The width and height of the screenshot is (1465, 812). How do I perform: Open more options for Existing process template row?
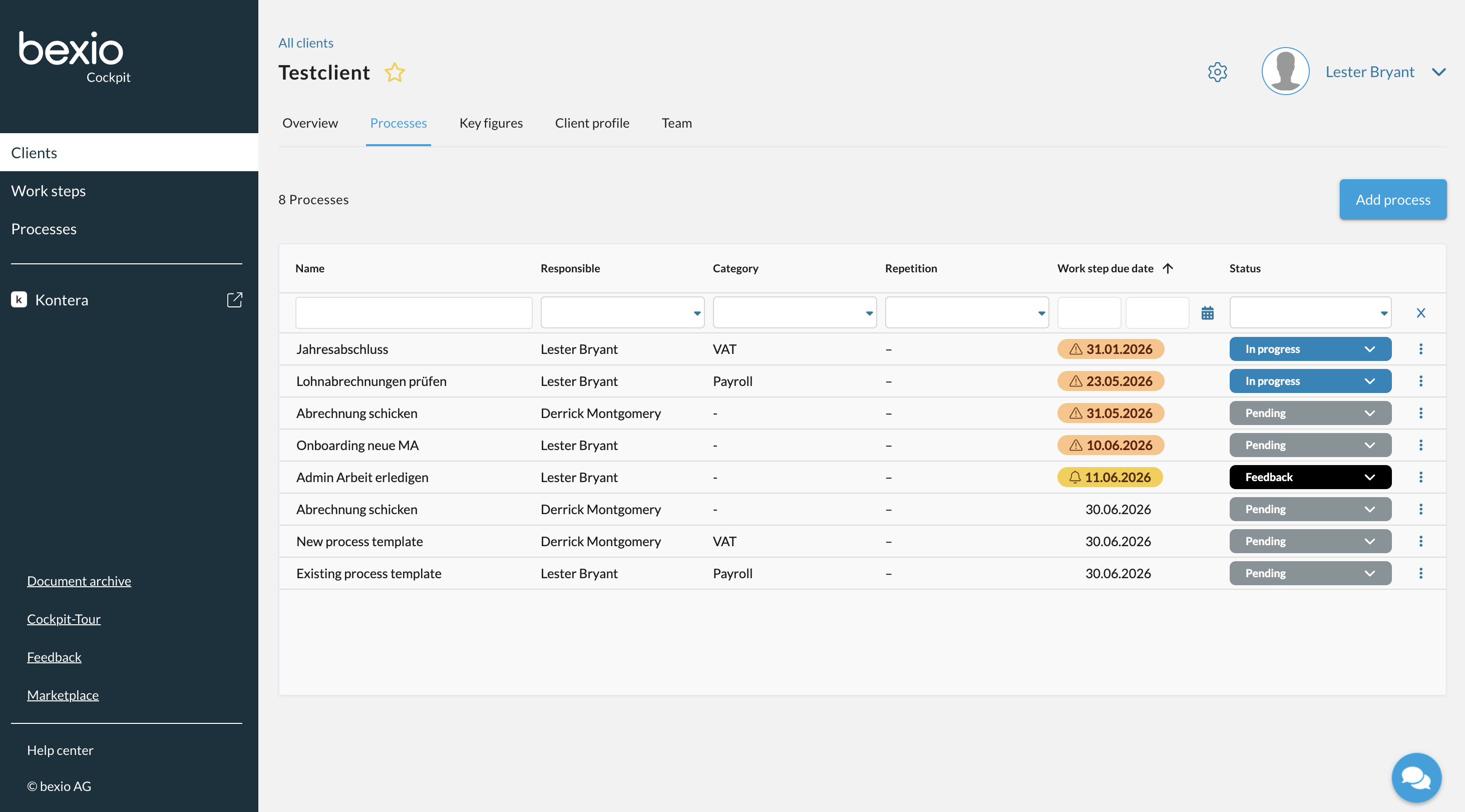[x=1420, y=573]
